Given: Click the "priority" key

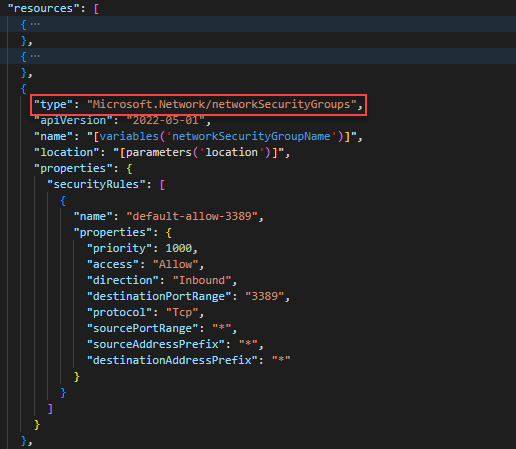Looking at the screenshot, I should point(119,248).
